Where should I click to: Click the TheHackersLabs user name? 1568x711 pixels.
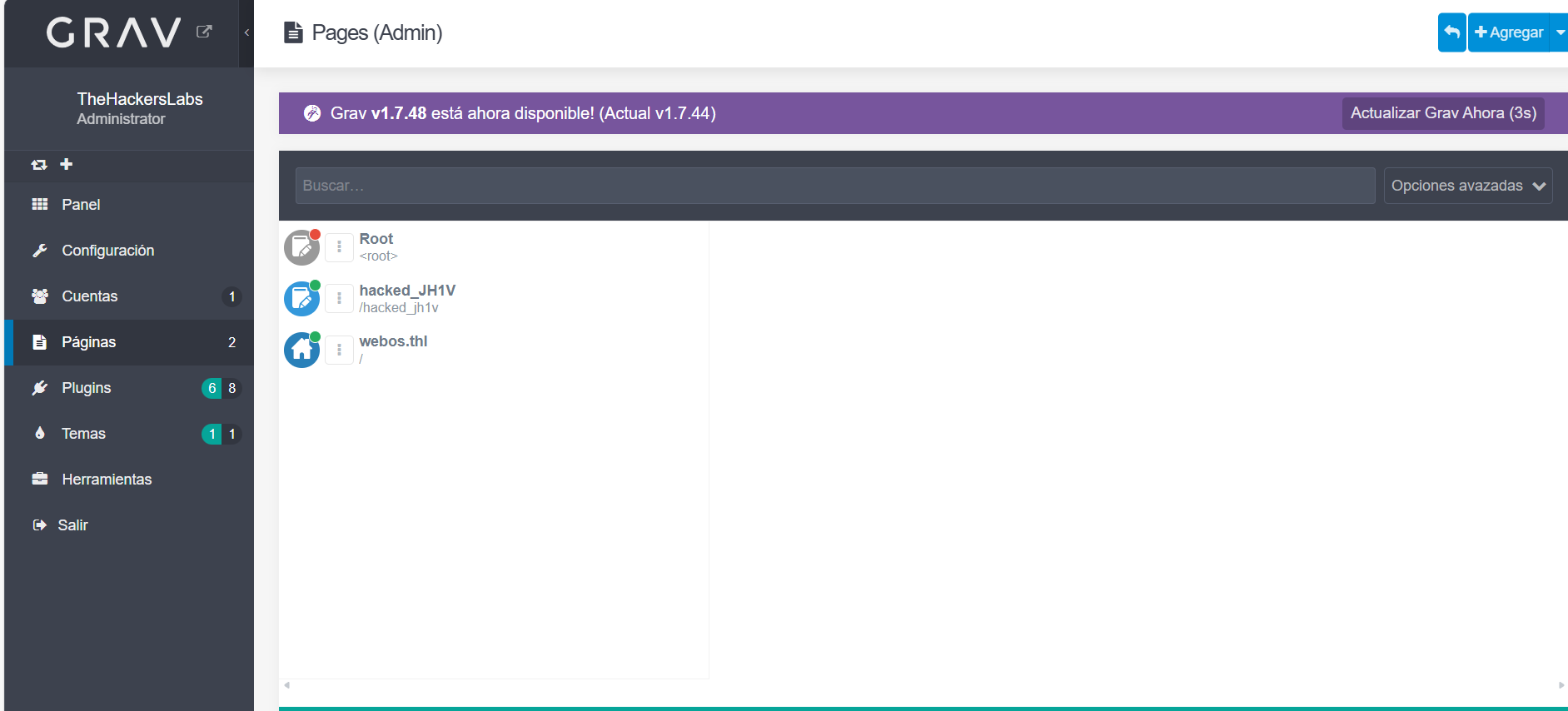tap(140, 99)
